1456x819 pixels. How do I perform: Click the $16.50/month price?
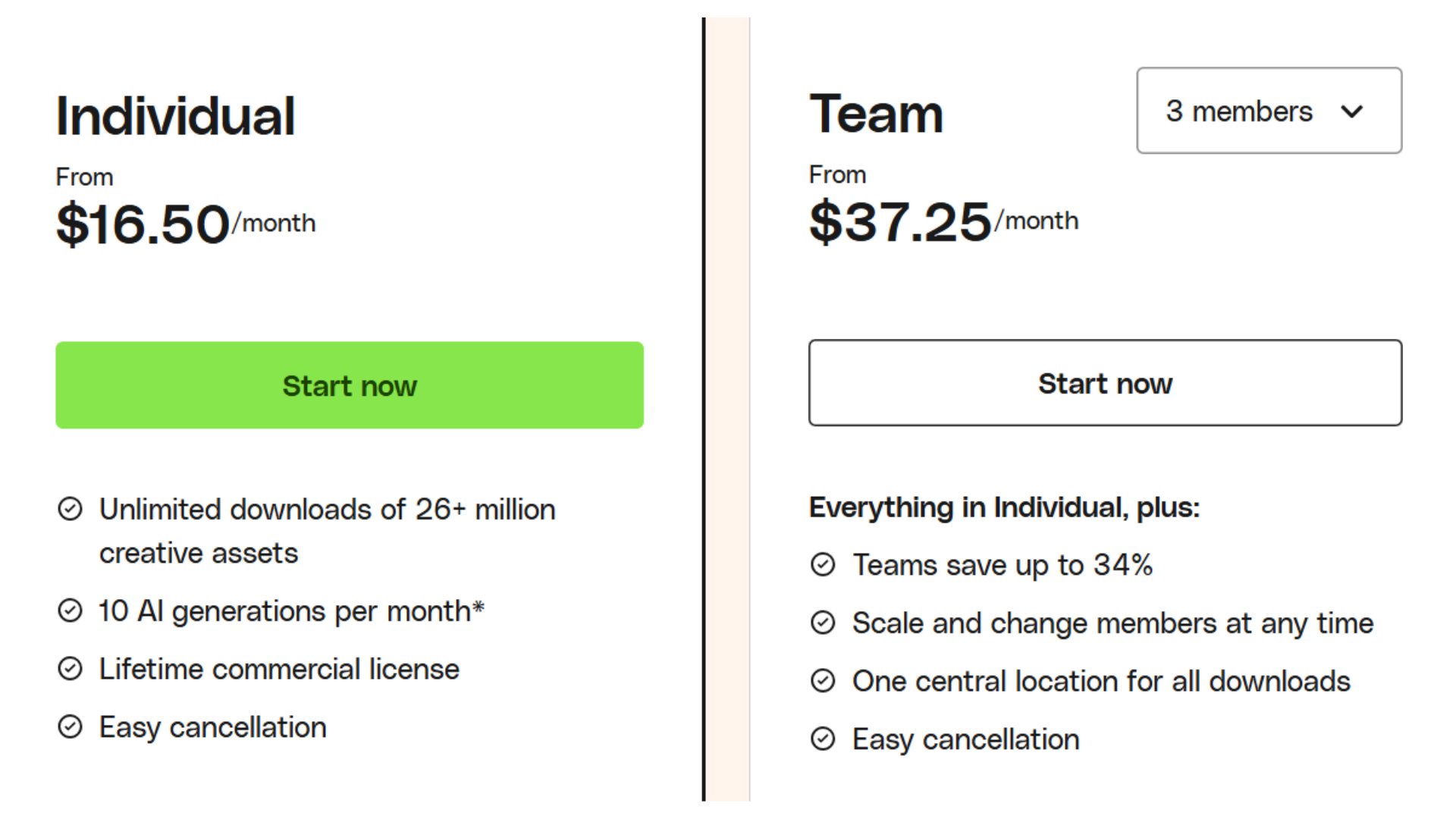pos(185,224)
